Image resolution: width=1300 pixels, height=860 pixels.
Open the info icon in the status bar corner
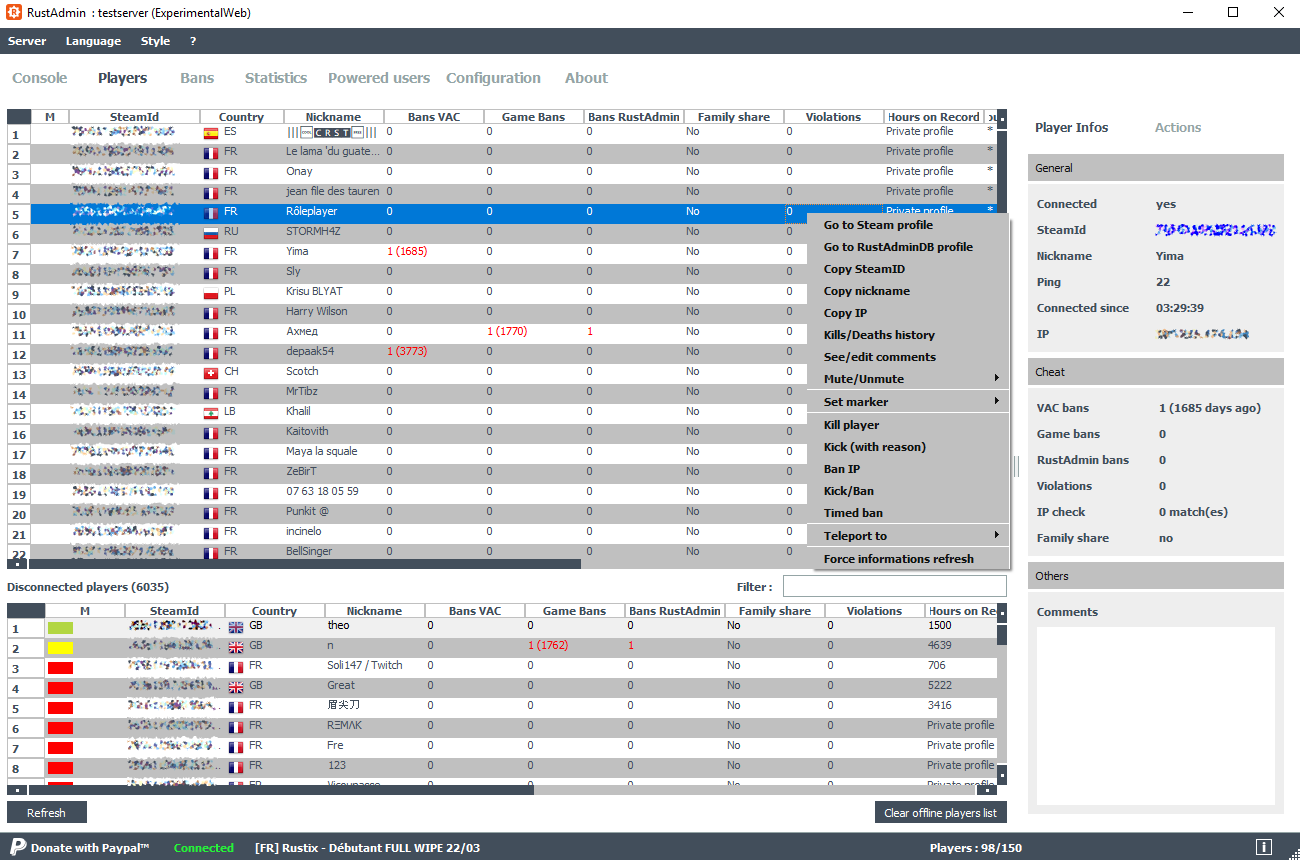tap(1264, 847)
